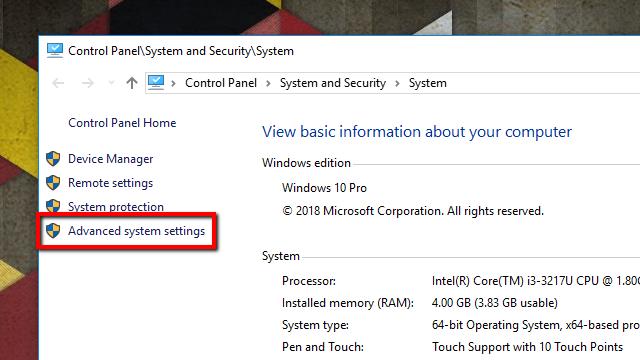This screenshot has width=640, height=360.
Task: Expand chevron after System and Security breadcrumb
Action: tap(397, 83)
